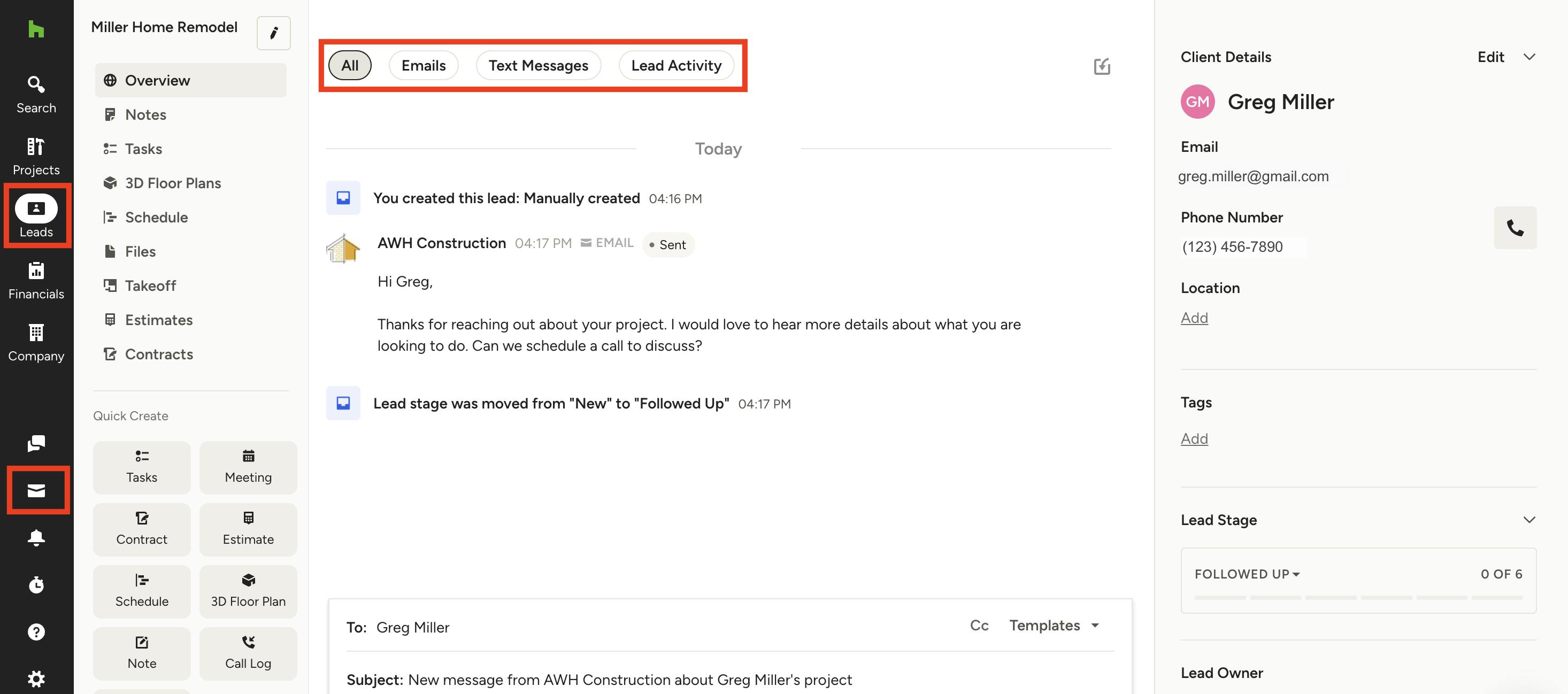Viewport: 1568px width, 694px height.
Task: Select the All filter pill
Action: tap(349, 65)
